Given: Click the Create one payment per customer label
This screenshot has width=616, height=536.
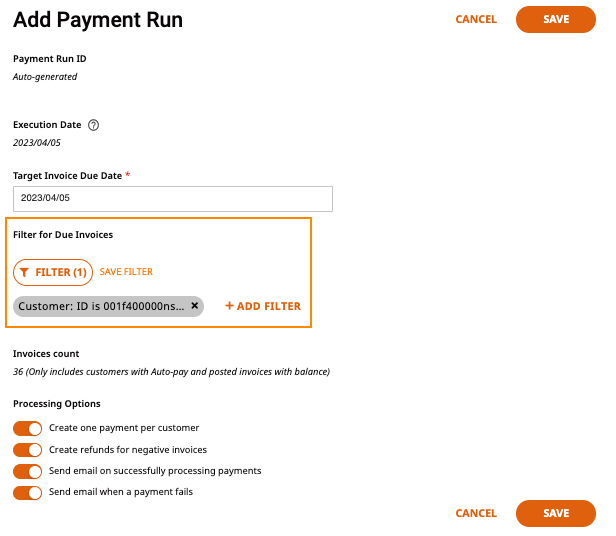Looking at the screenshot, I should pyautogui.click(x=124, y=428).
